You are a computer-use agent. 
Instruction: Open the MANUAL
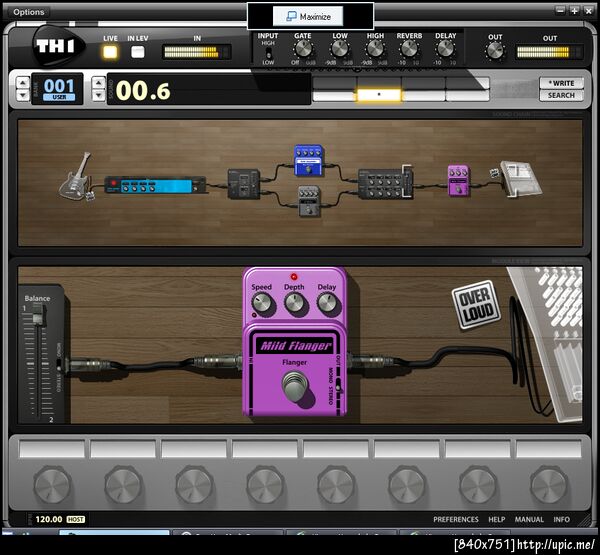(x=529, y=519)
